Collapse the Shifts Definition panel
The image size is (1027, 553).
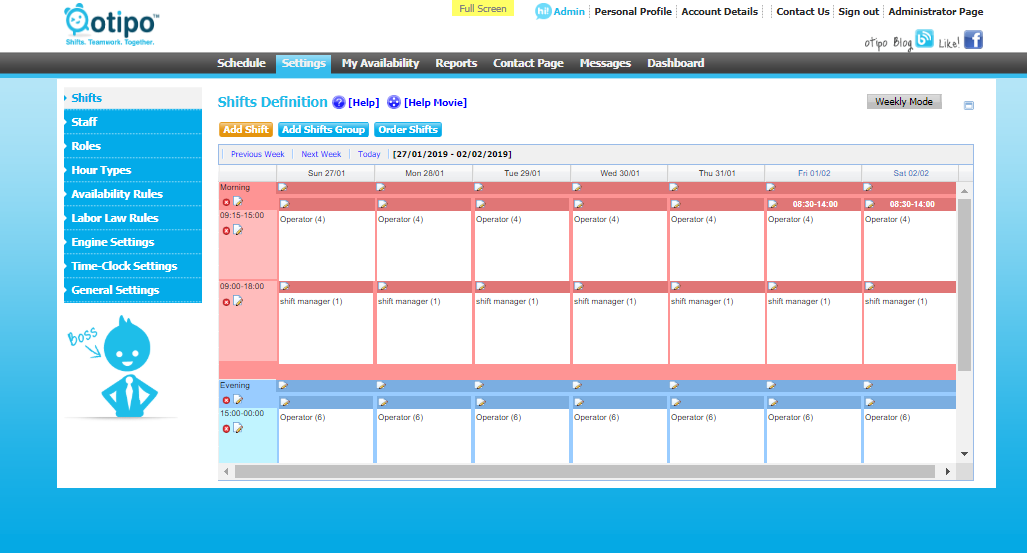coord(968,106)
